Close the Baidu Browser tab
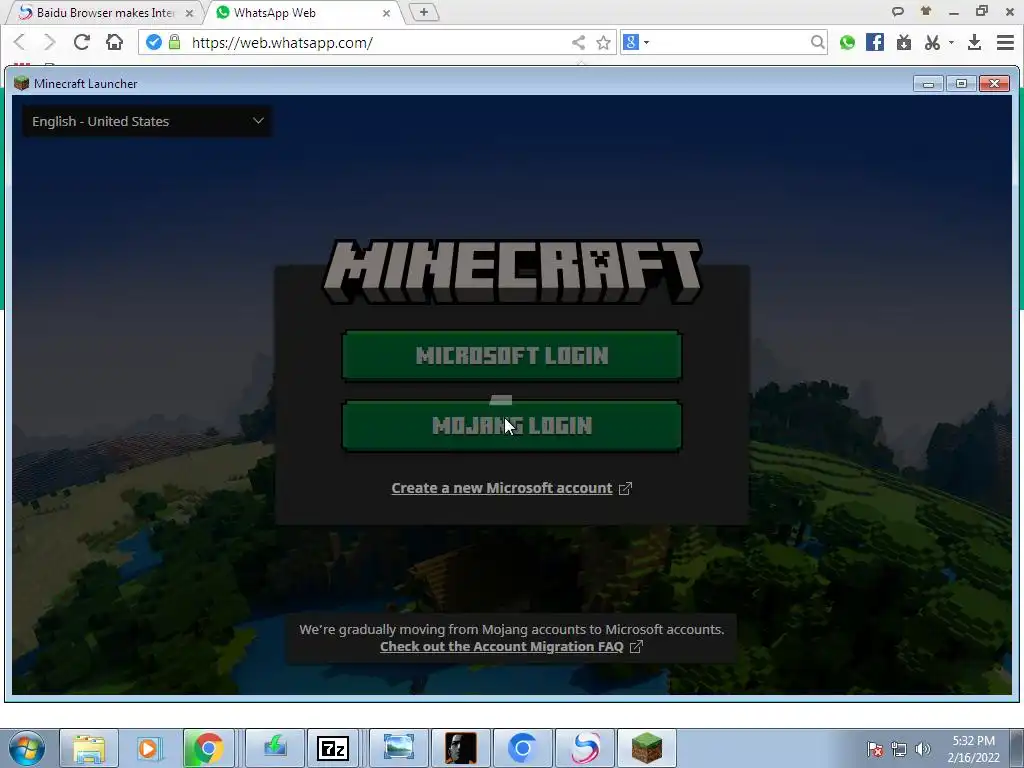Viewport: 1024px width, 768px height. click(189, 13)
